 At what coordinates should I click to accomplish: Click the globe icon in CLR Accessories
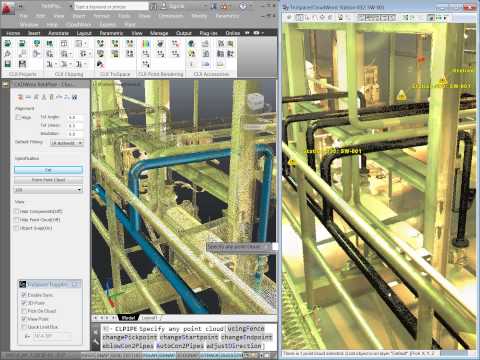coord(191,44)
